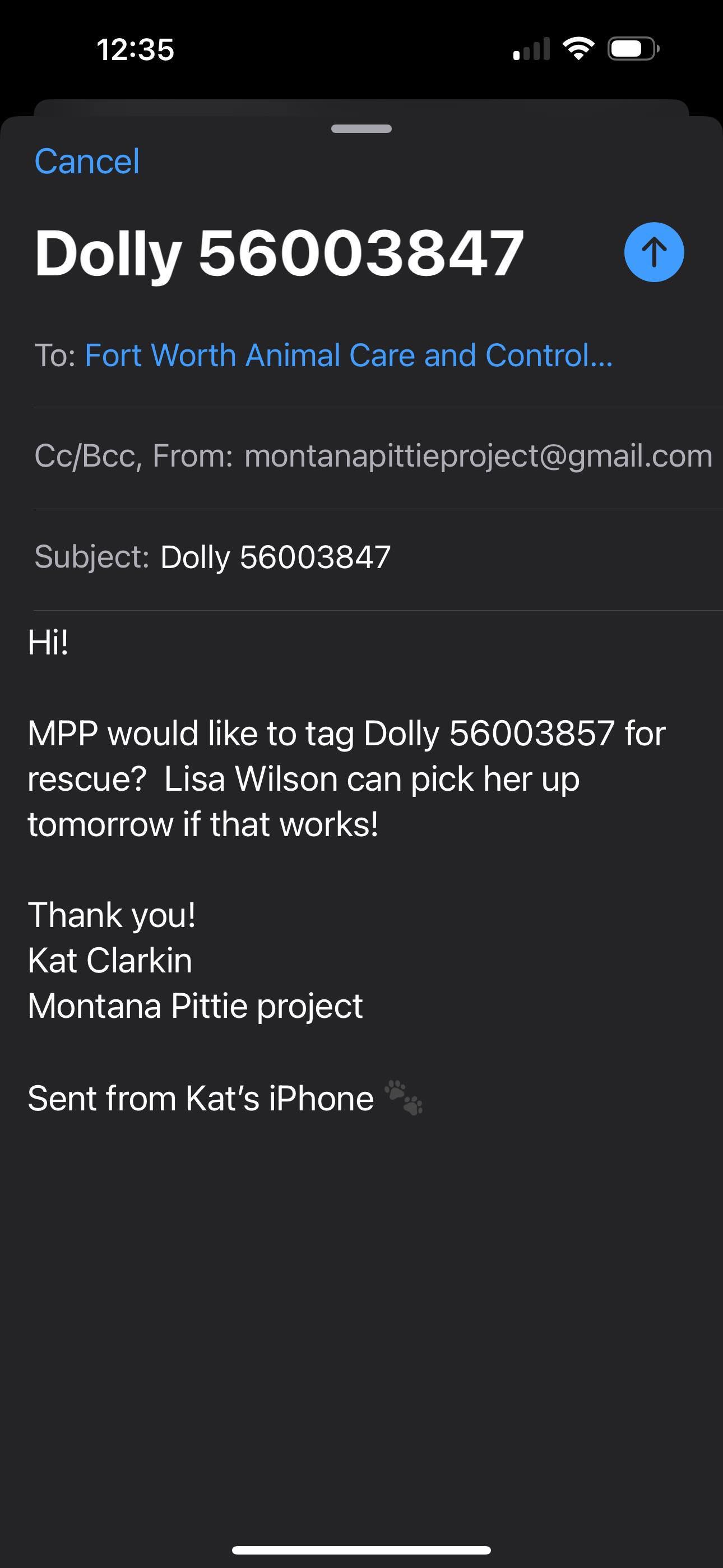
Task: Expand the Cc/Bcc, From field
Action: (133, 456)
